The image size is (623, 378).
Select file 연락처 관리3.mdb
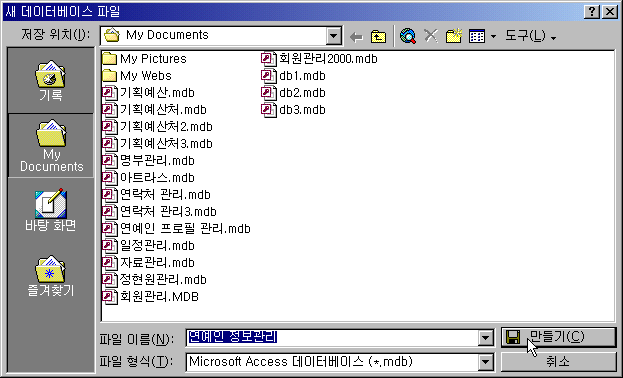tap(159, 212)
